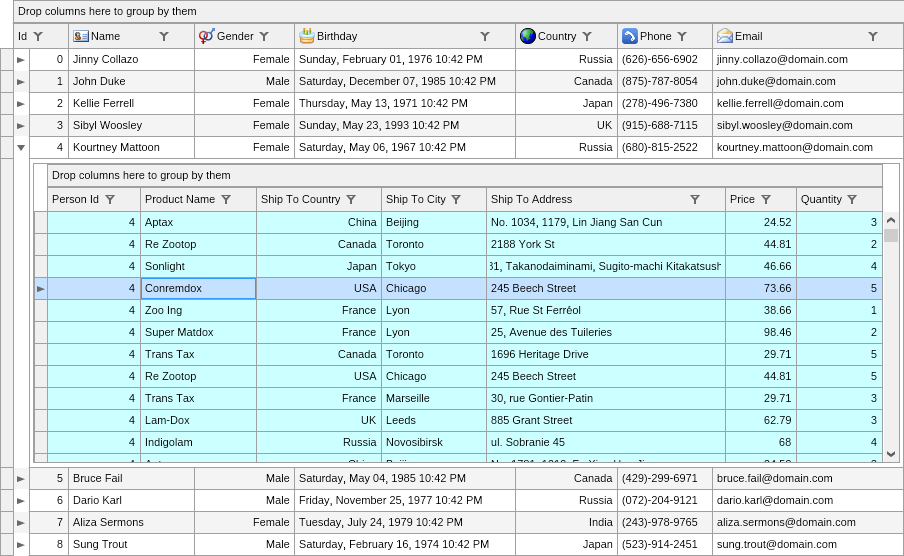Collapse the Kourtney Mattoon row details

click(21, 148)
